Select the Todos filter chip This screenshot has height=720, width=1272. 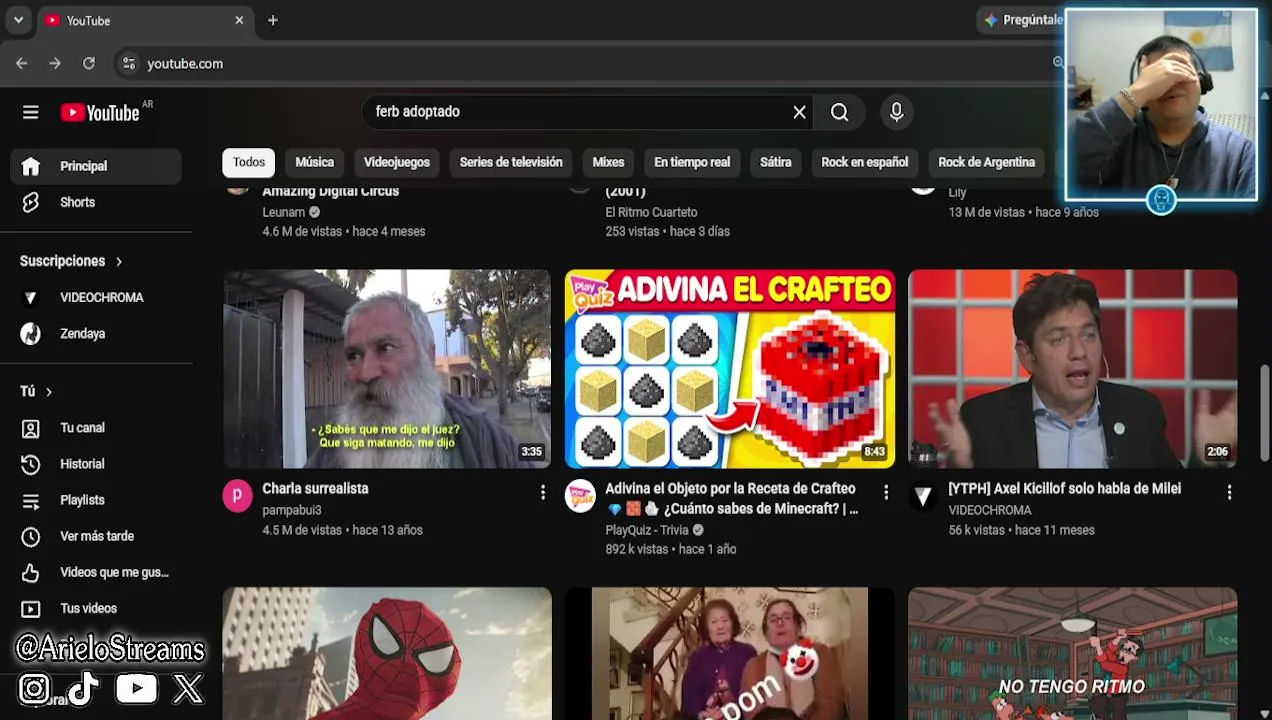(249, 162)
